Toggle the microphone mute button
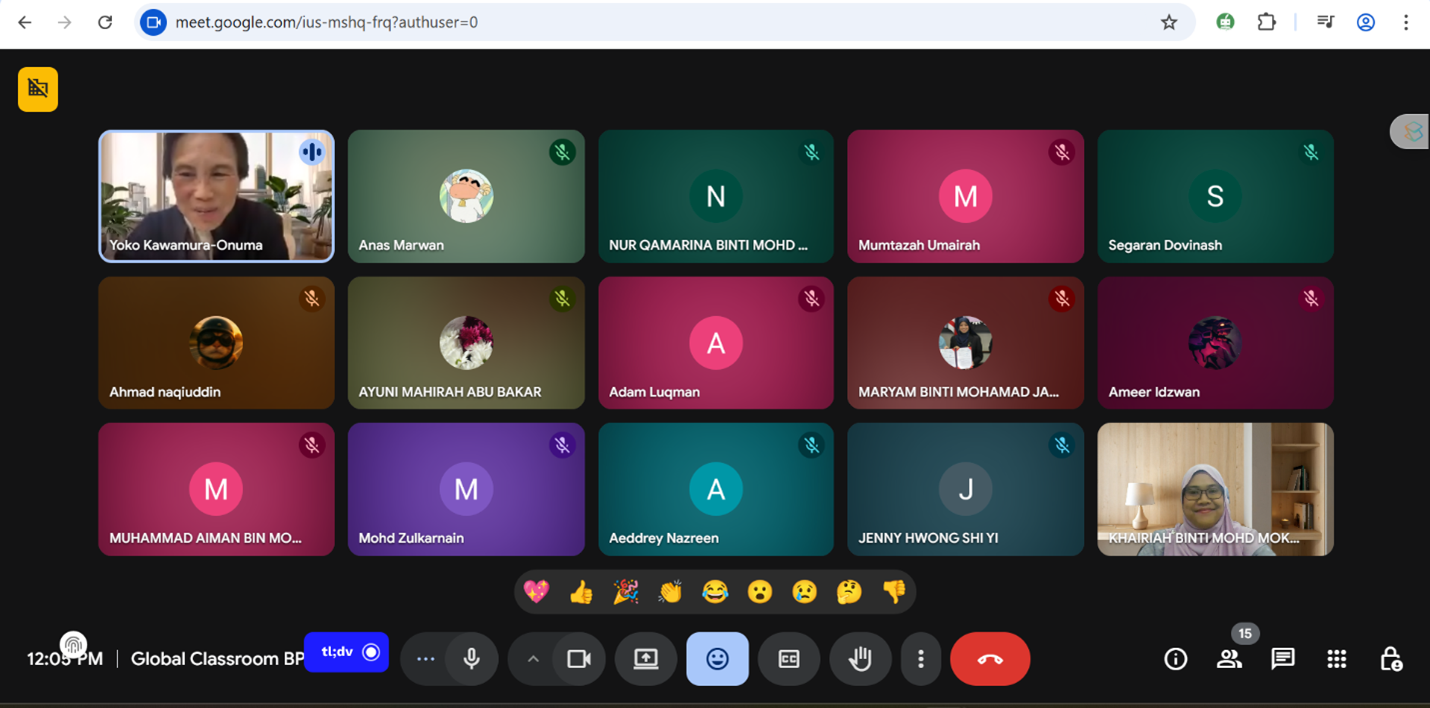The width and height of the screenshot is (1430, 708). 471,659
